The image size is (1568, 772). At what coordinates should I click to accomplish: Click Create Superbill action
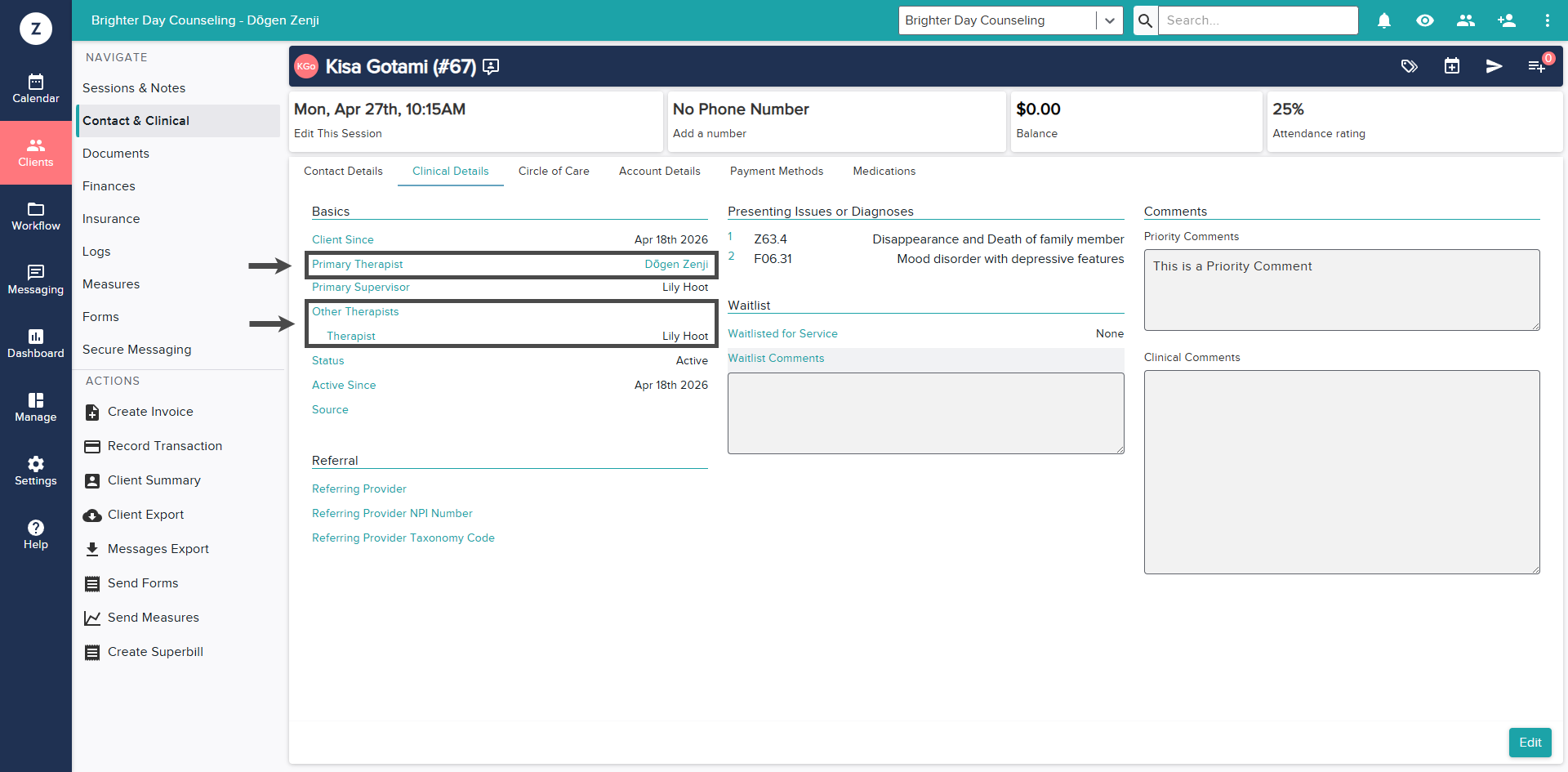point(144,652)
